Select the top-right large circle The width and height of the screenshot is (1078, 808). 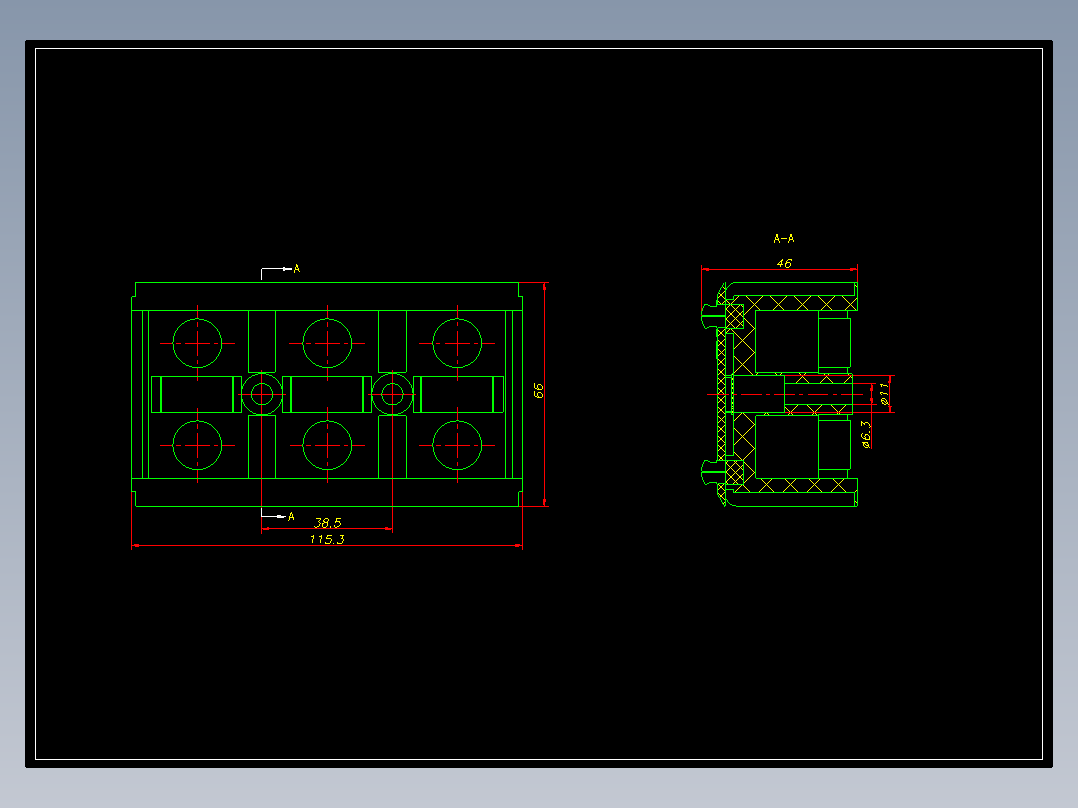tap(457, 343)
